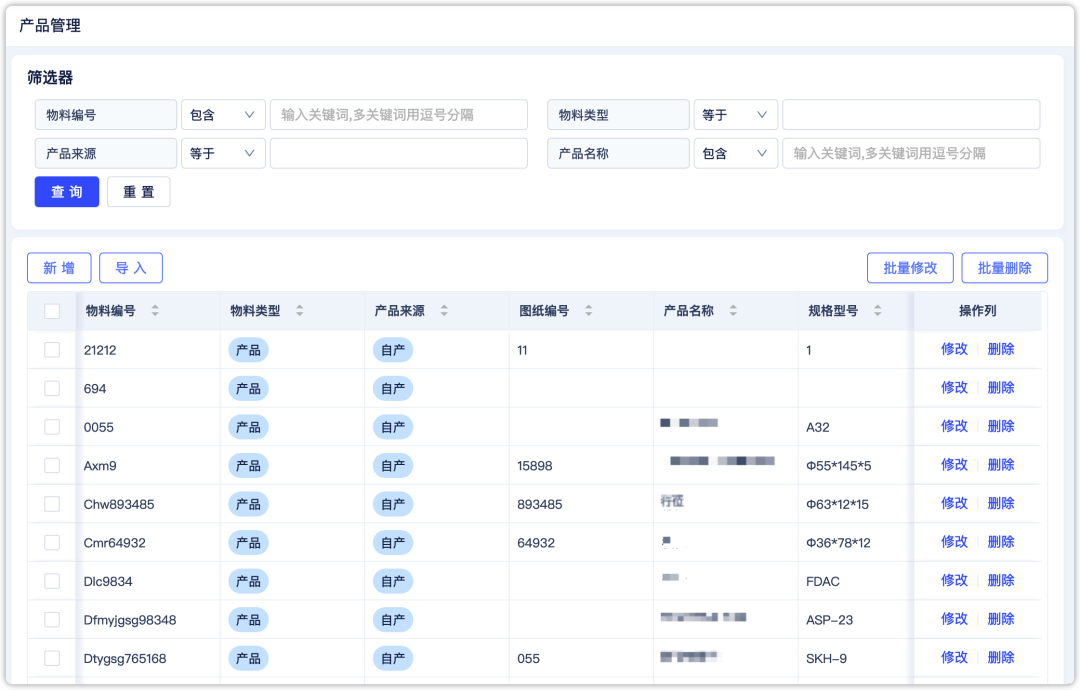Screen dimensions: 1080x690
Task: Open the 等于 dropdown beside 物料类型
Action: (736, 114)
